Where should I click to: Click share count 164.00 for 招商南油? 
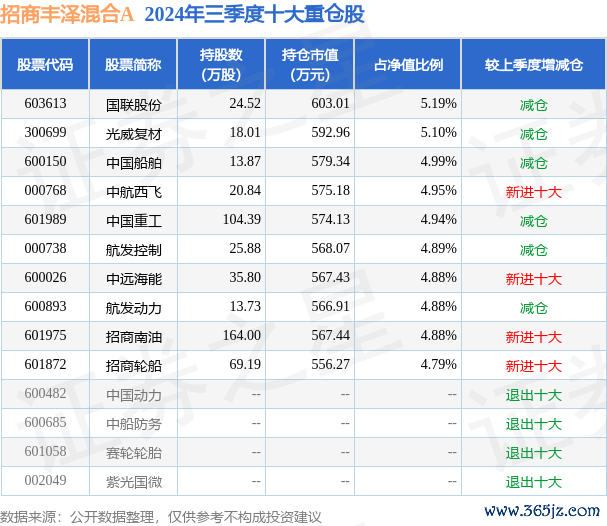tap(242, 336)
